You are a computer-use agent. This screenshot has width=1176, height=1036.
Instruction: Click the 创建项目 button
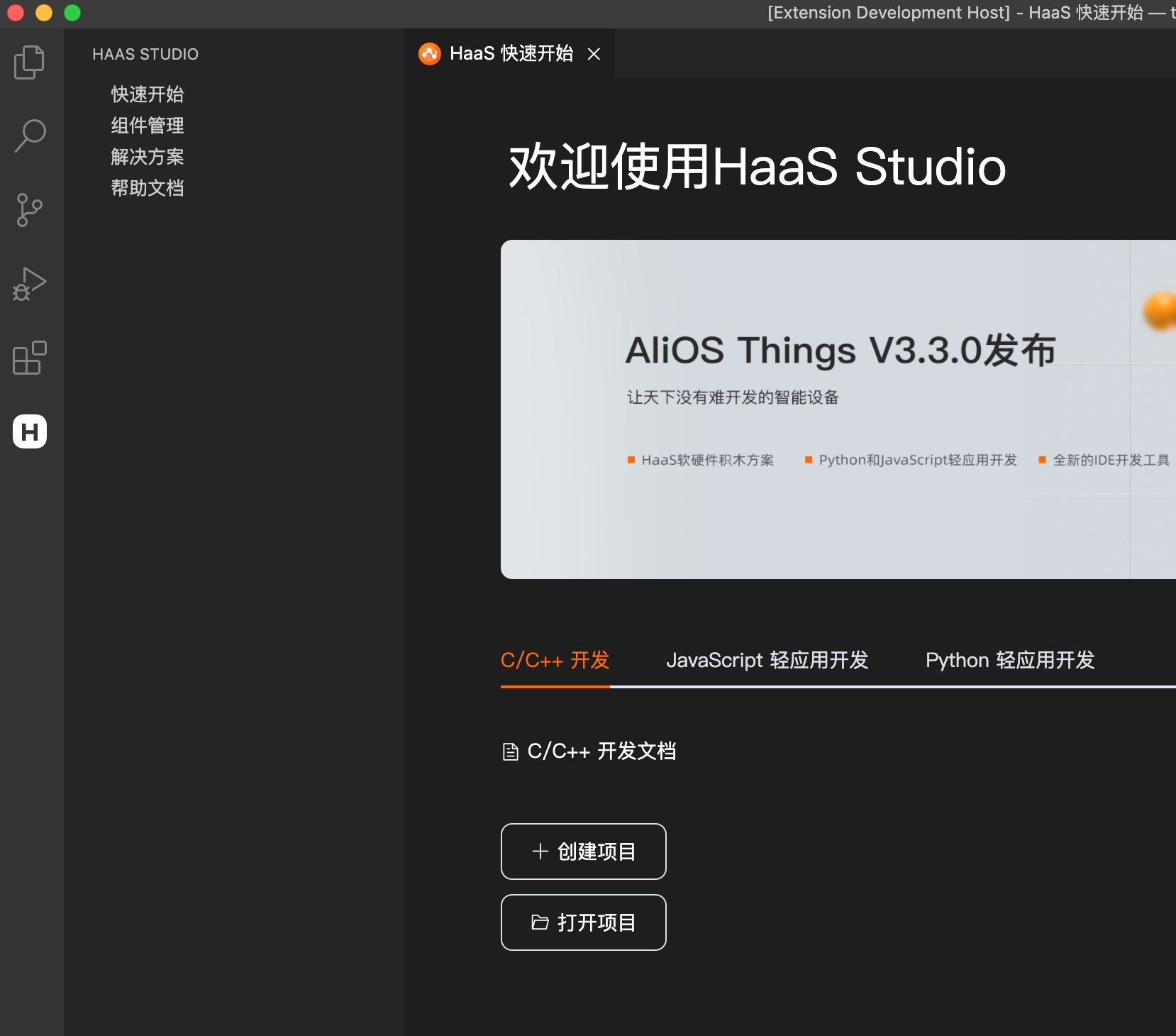pyautogui.click(x=583, y=852)
